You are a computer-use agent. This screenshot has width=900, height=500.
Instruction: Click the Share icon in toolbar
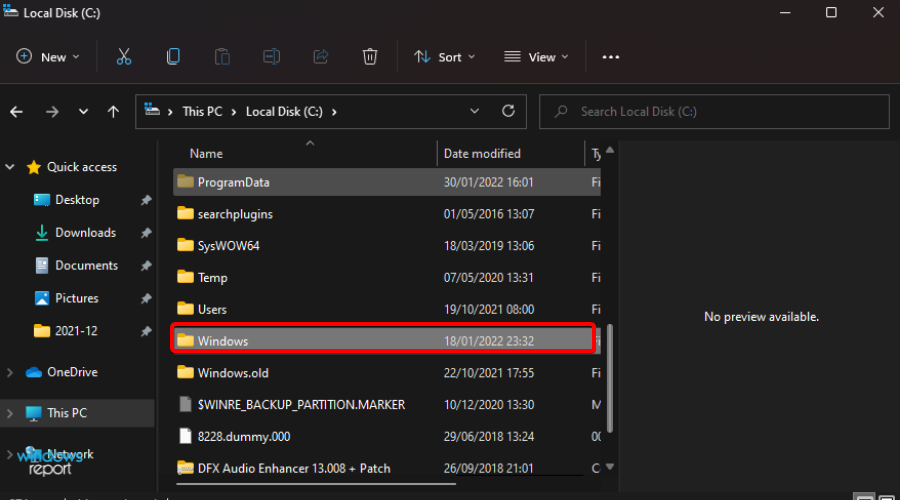click(321, 57)
